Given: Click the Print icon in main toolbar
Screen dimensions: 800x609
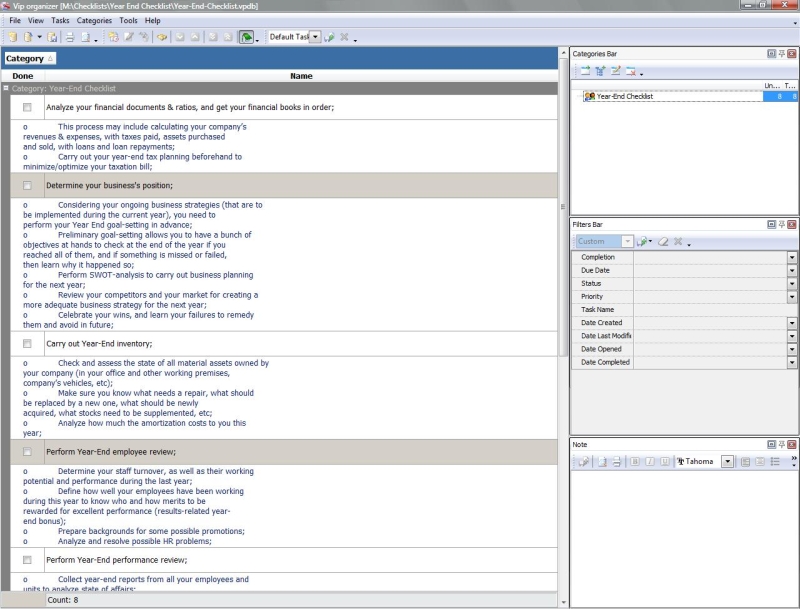Looking at the screenshot, I should coord(70,37).
